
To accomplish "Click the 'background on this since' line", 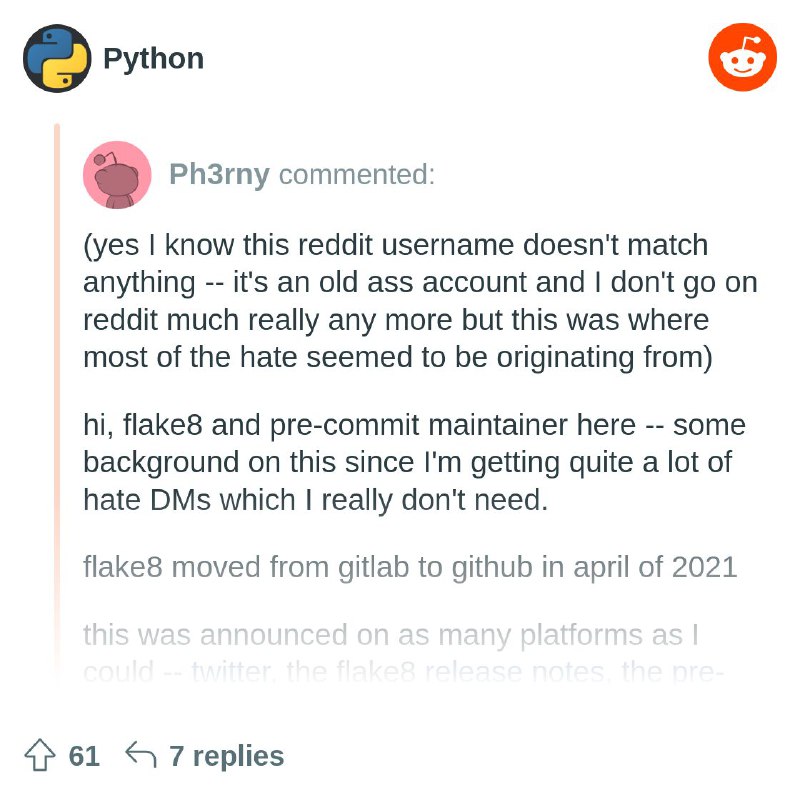I will [x=408, y=463].
